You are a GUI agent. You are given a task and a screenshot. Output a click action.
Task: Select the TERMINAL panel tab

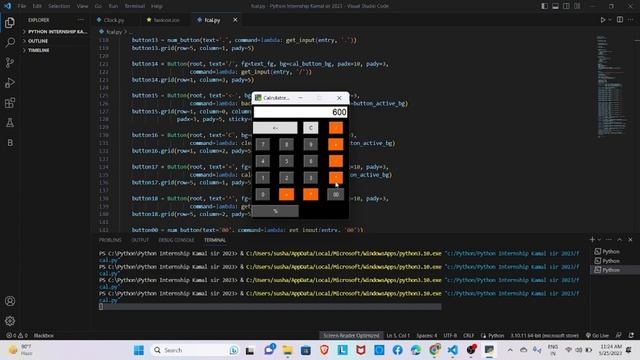(x=215, y=240)
